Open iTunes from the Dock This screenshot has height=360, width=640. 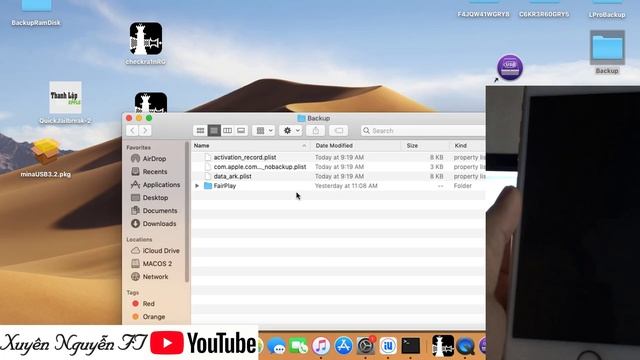[x=321, y=346]
